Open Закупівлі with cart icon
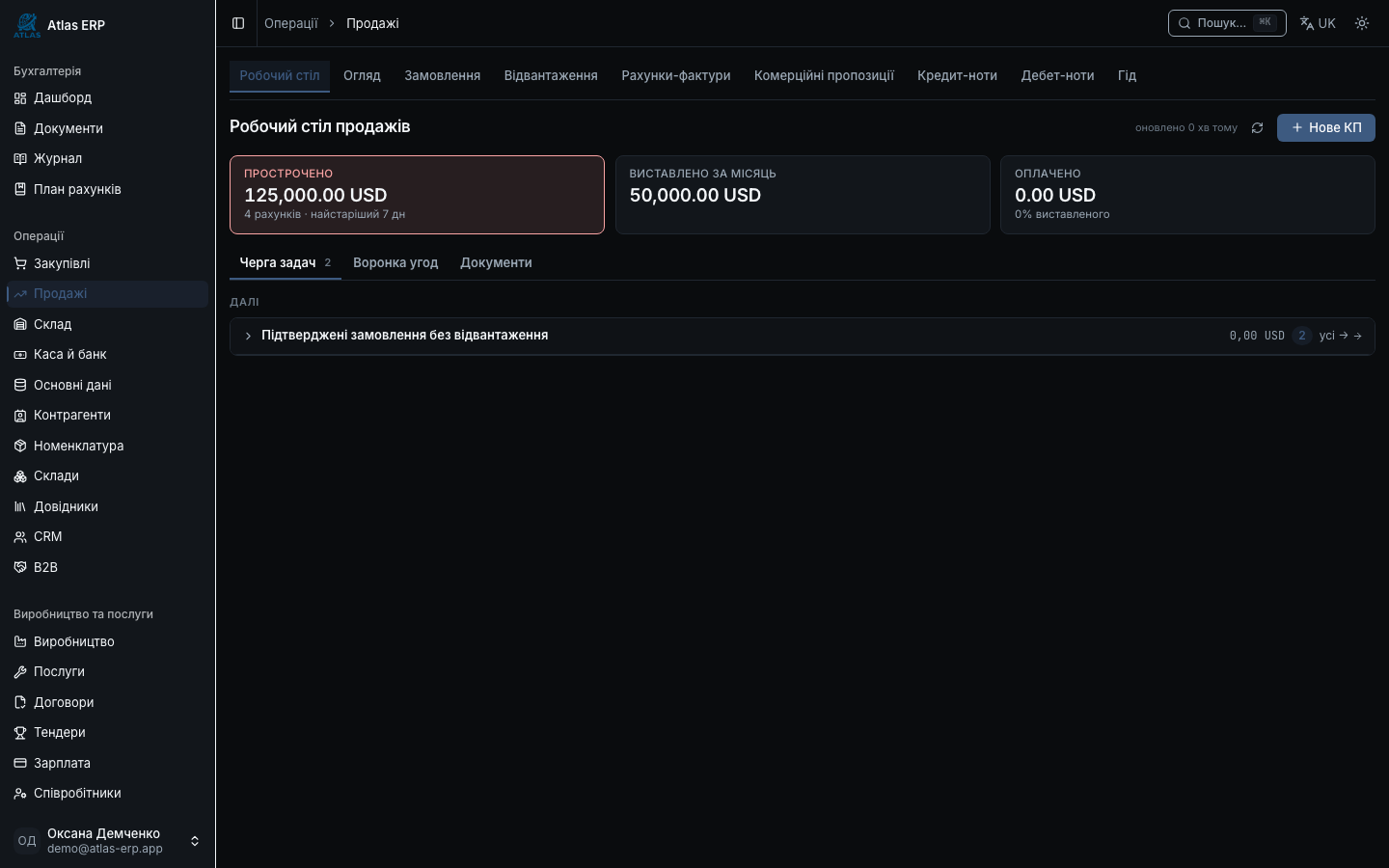Image resolution: width=1389 pixels, height=868 pixels. tap(107, 263)
